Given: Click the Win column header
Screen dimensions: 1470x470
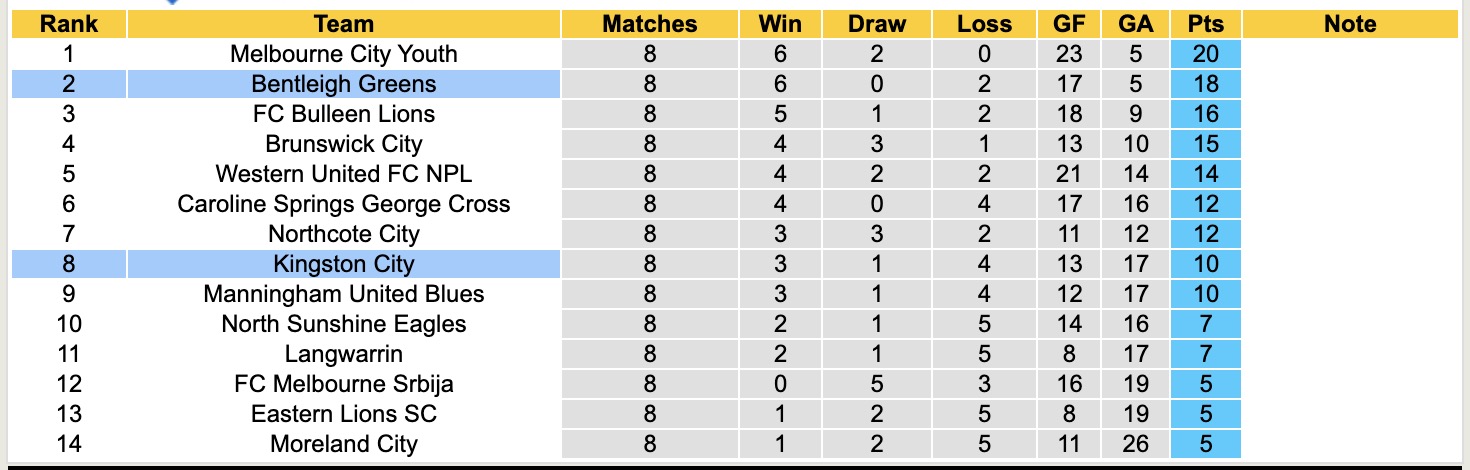Looking at the screenshot, I should [x=780, y=24].
